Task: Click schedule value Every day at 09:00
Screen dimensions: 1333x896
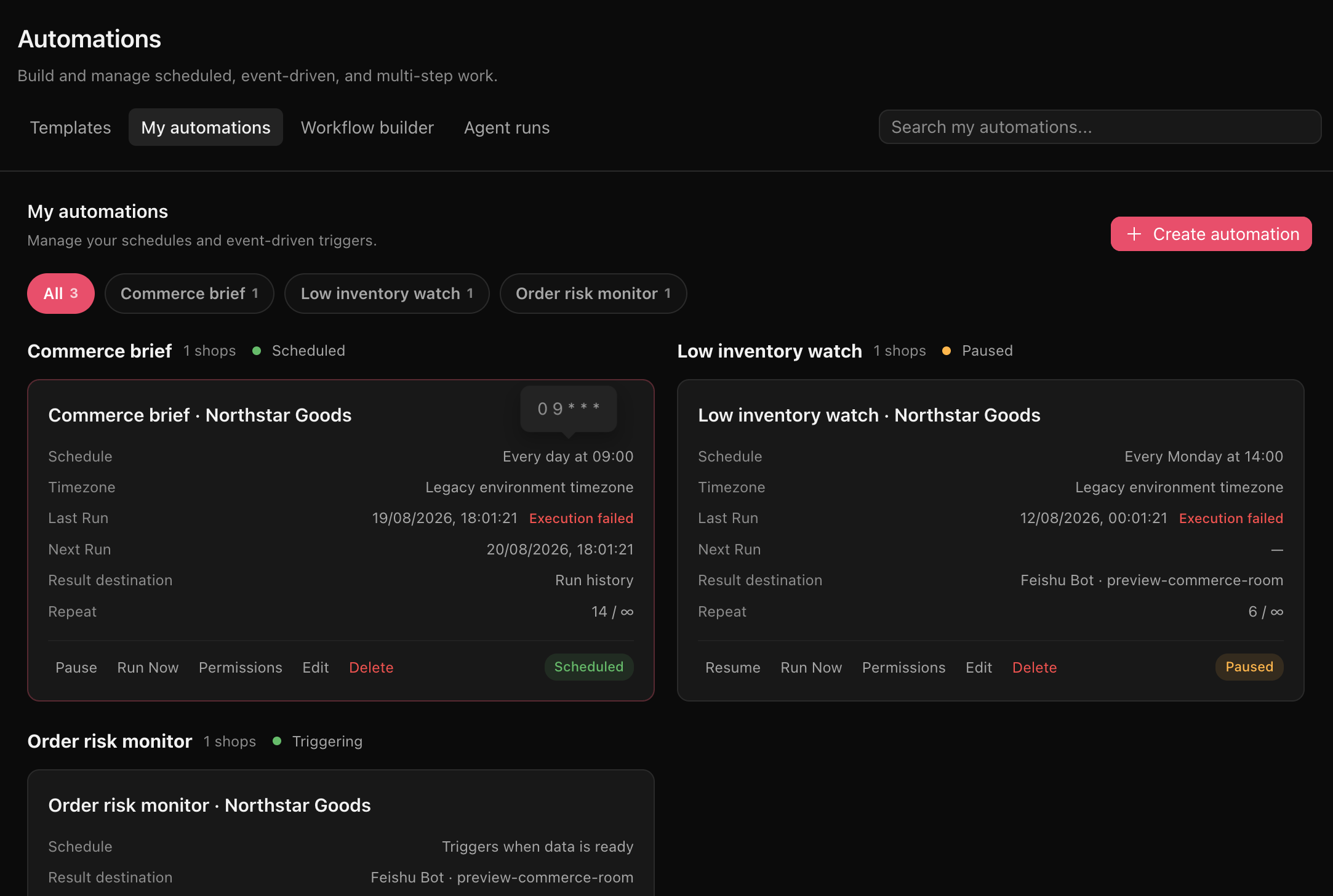Action: pos(568,457)
